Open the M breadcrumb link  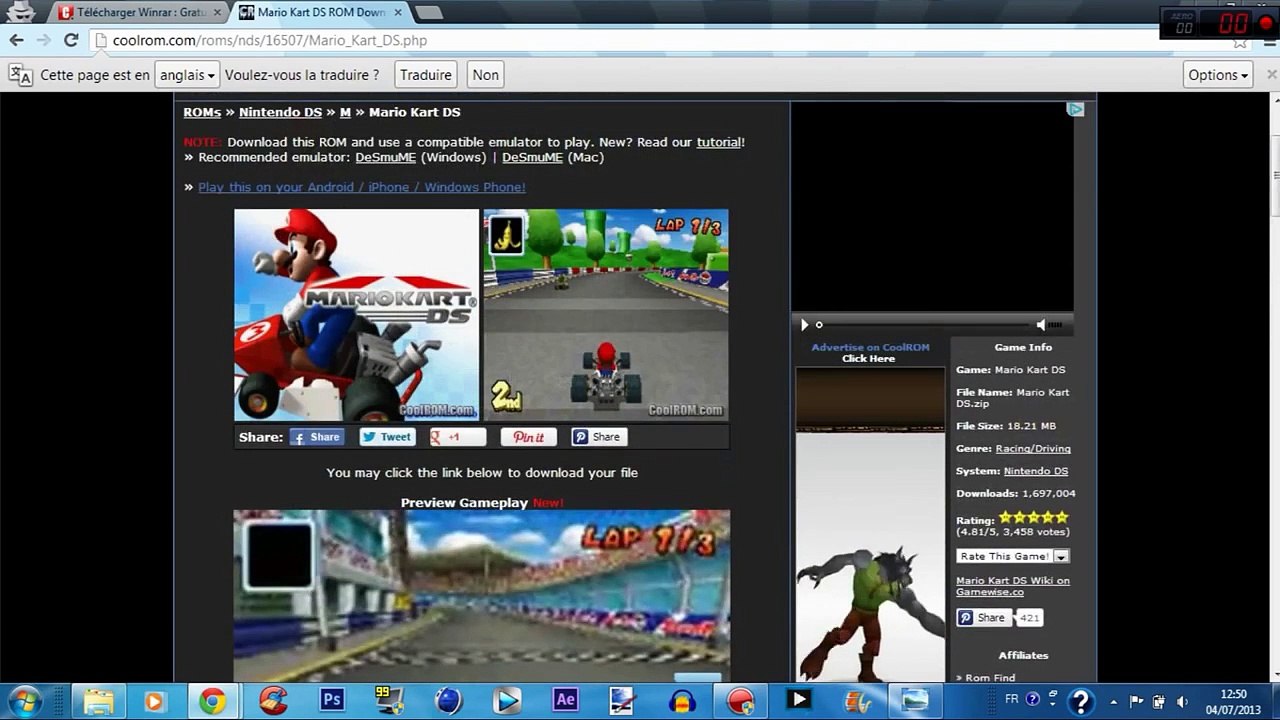point(345,112)
